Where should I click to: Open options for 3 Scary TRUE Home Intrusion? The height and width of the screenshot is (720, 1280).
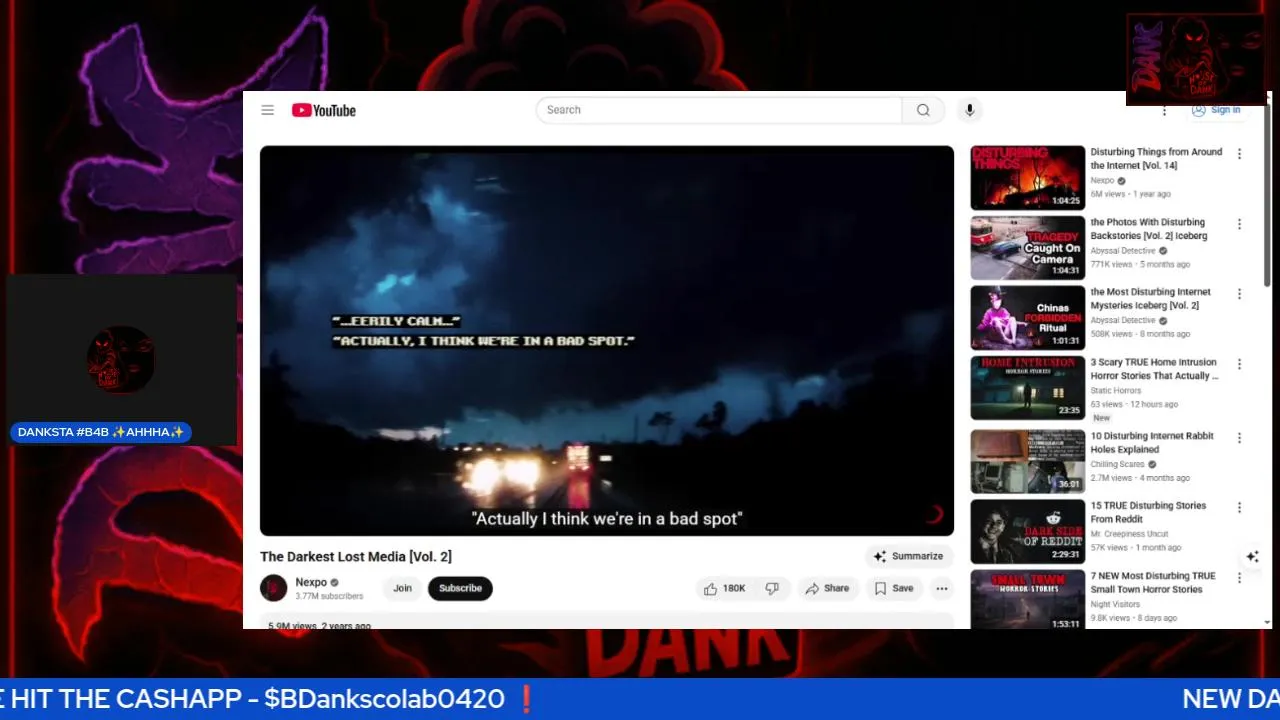1239,364
